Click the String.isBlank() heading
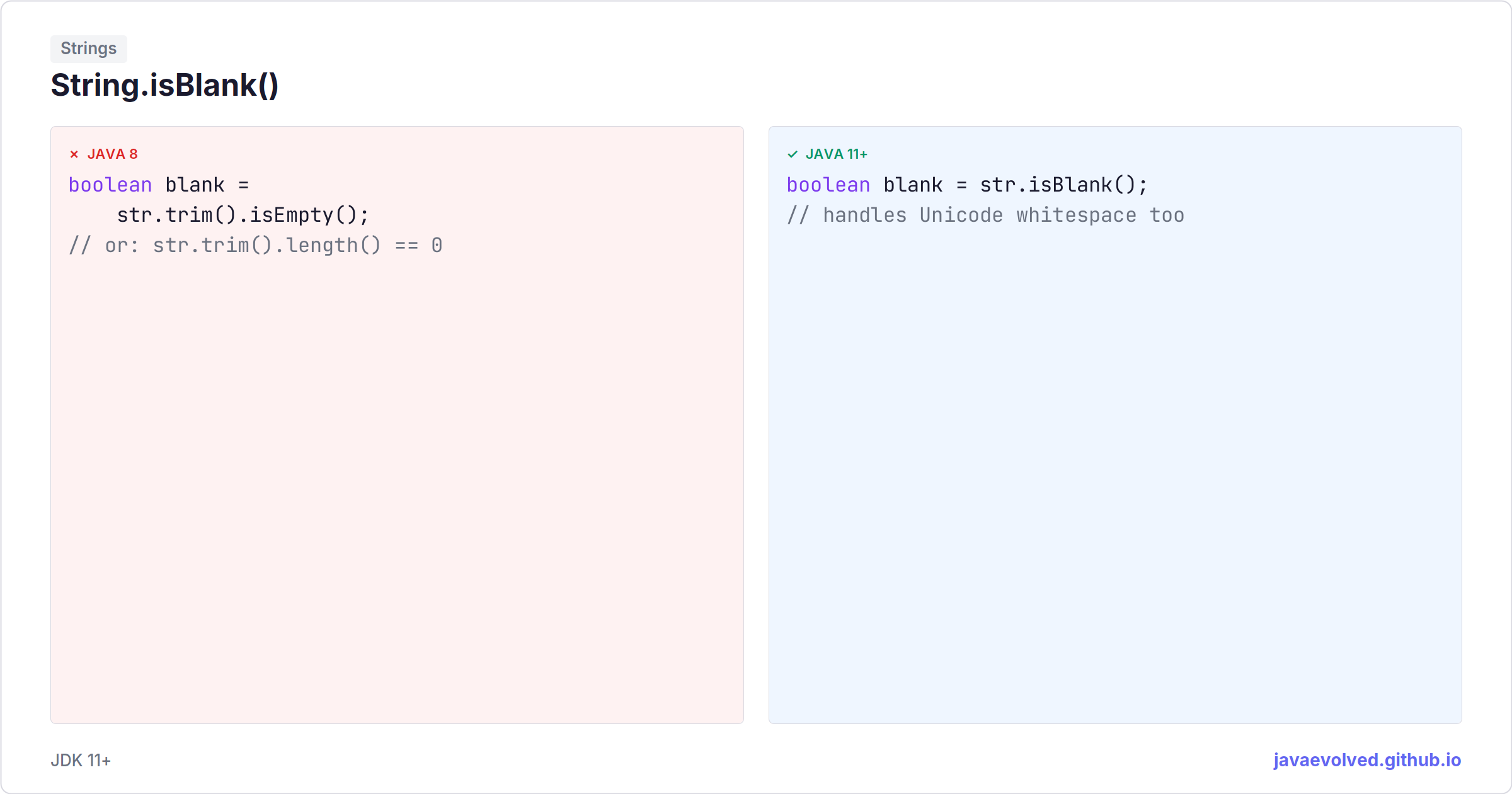 pos(164,85)
